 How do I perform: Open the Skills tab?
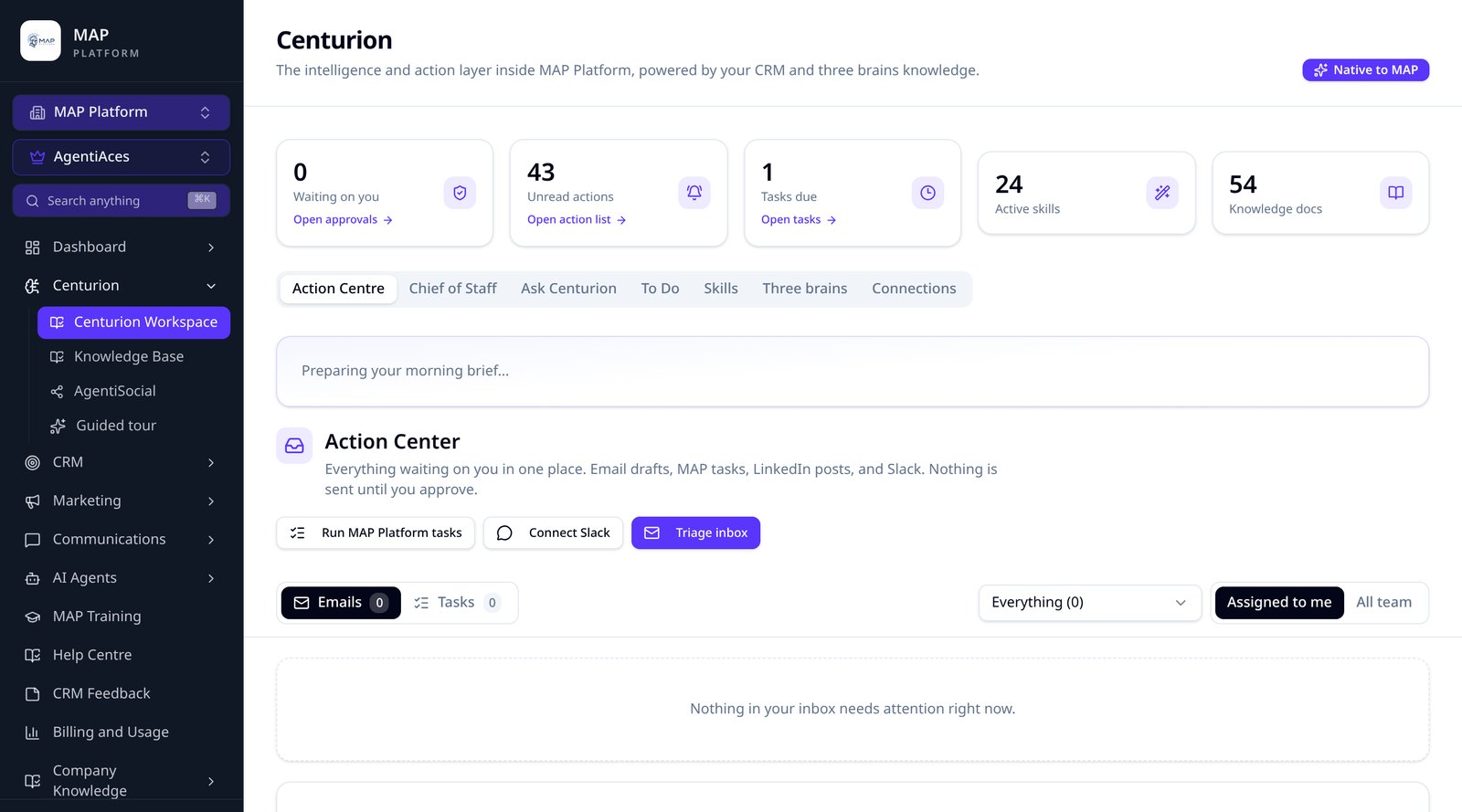[x=721, y=289]
